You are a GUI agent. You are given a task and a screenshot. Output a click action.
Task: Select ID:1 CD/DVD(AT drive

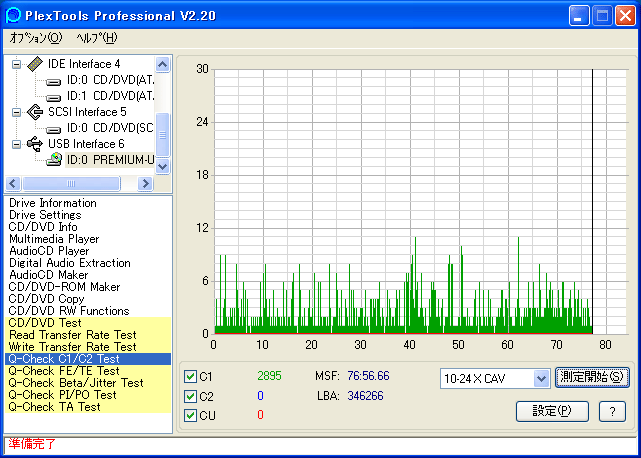(111, 96)
